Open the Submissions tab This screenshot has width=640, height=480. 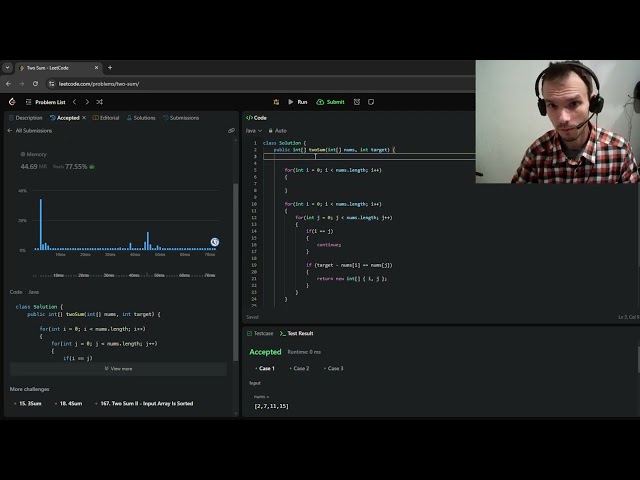(181, 118)
